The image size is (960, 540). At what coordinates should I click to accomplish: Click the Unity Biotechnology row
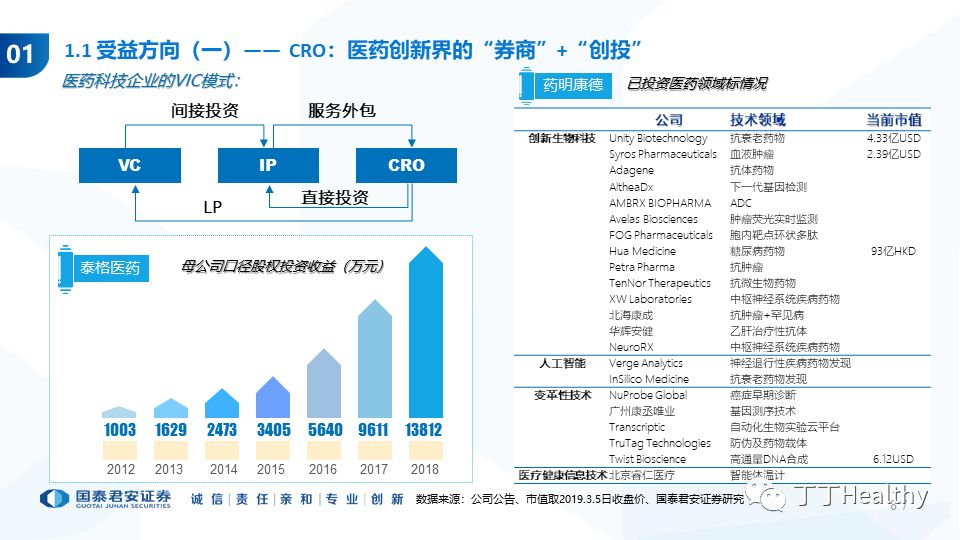[x=722, y=138]
